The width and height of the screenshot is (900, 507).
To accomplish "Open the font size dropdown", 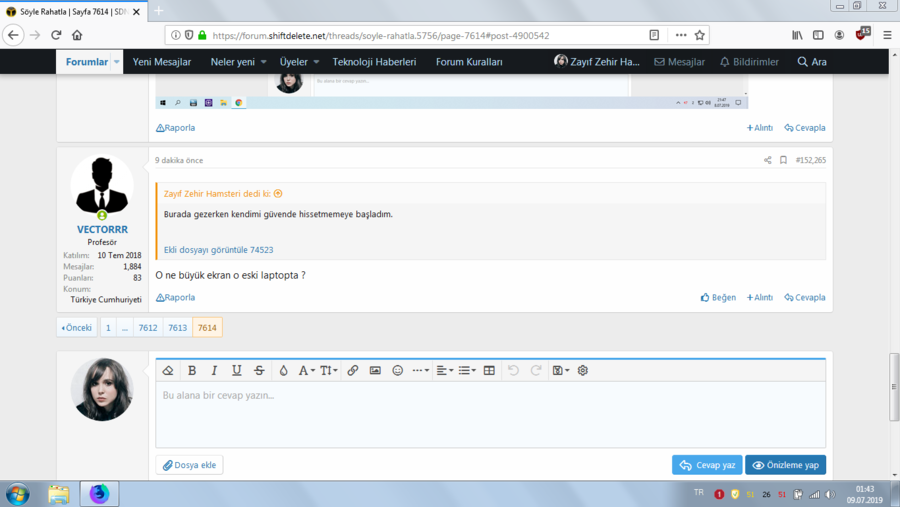I will pos(328,370).
